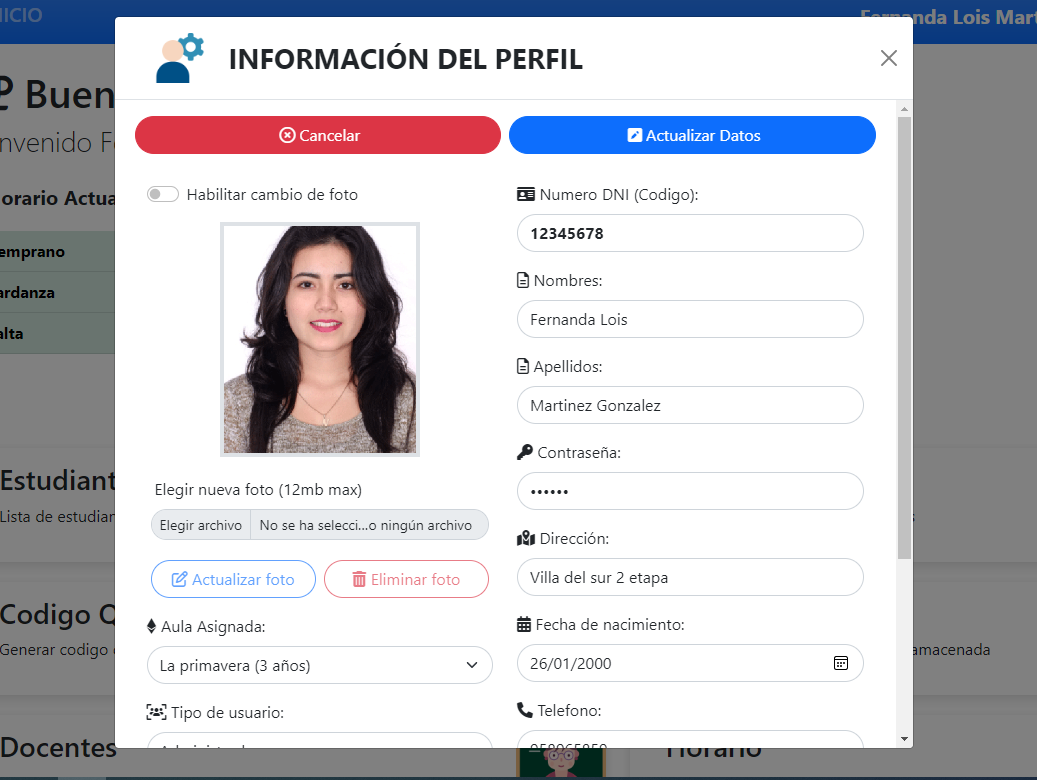1037x780 pixels.
Task: Click the diamond icon beside Aula Asignada
Action: coord(150,625)
